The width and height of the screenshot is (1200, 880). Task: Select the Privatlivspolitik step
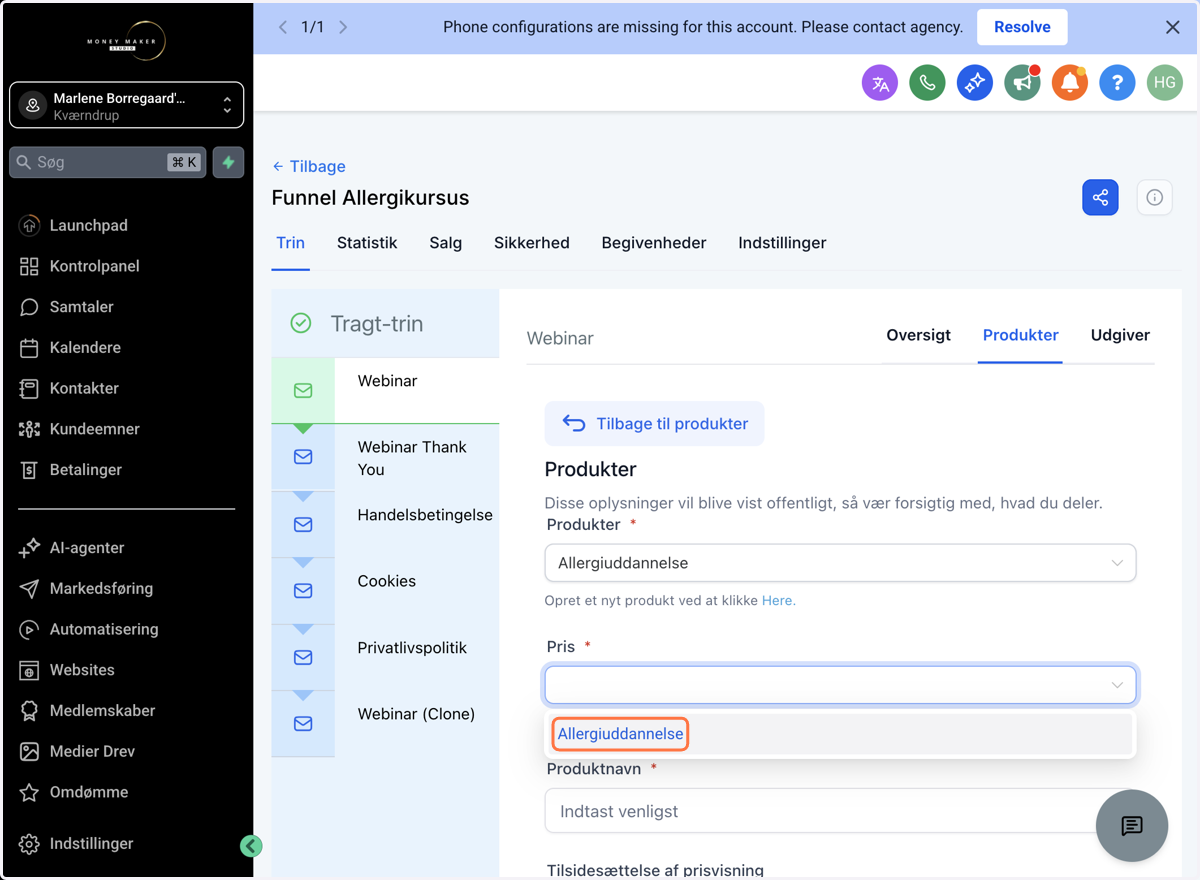(x=385, y=657)
